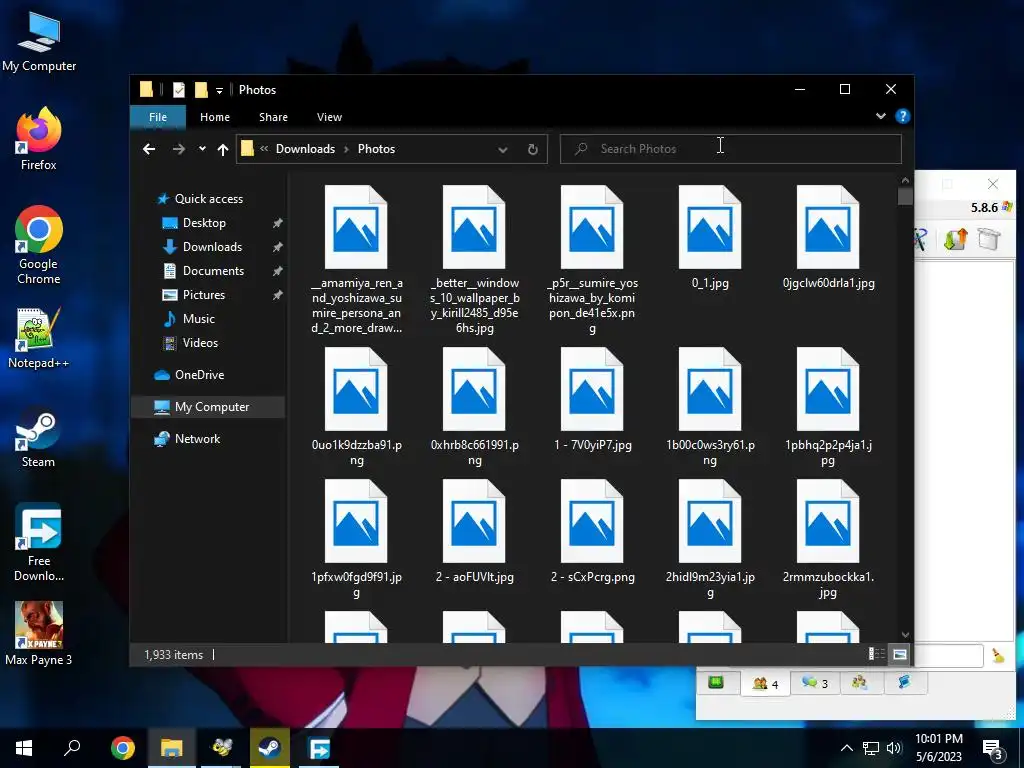
Task: Click the Back navigation arrow
Action: (x=149, y=149)
